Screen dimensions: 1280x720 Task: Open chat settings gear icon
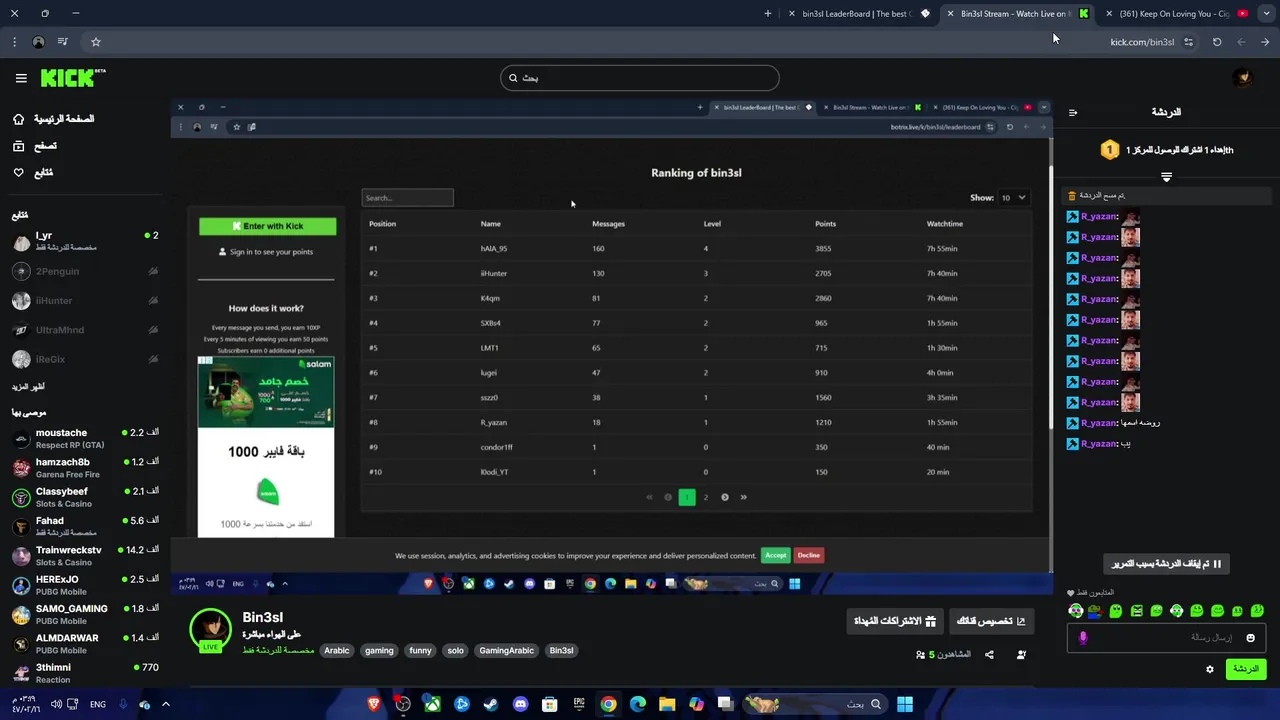tap(1210, 669)
